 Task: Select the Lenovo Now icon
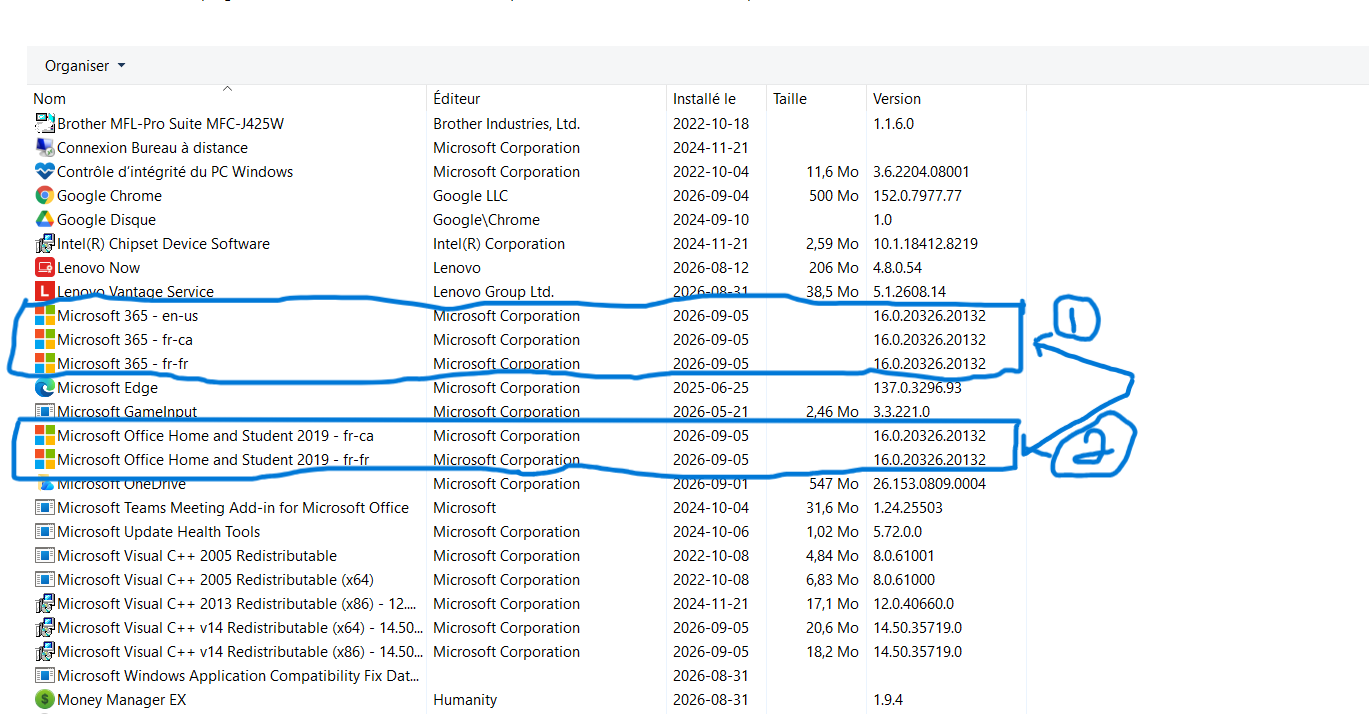(44, 268)
